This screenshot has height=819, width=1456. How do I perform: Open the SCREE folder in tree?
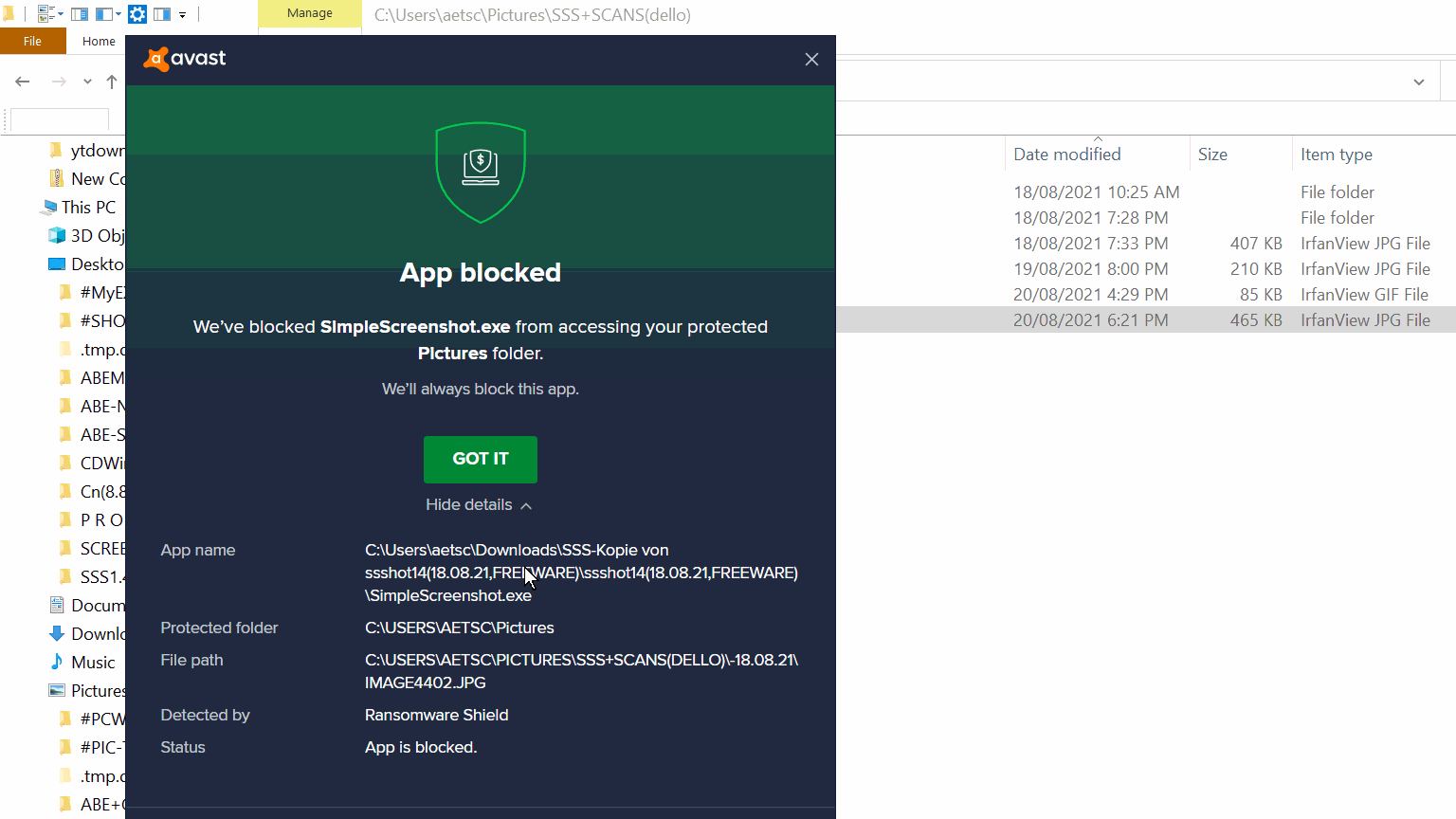coord(91,549)
